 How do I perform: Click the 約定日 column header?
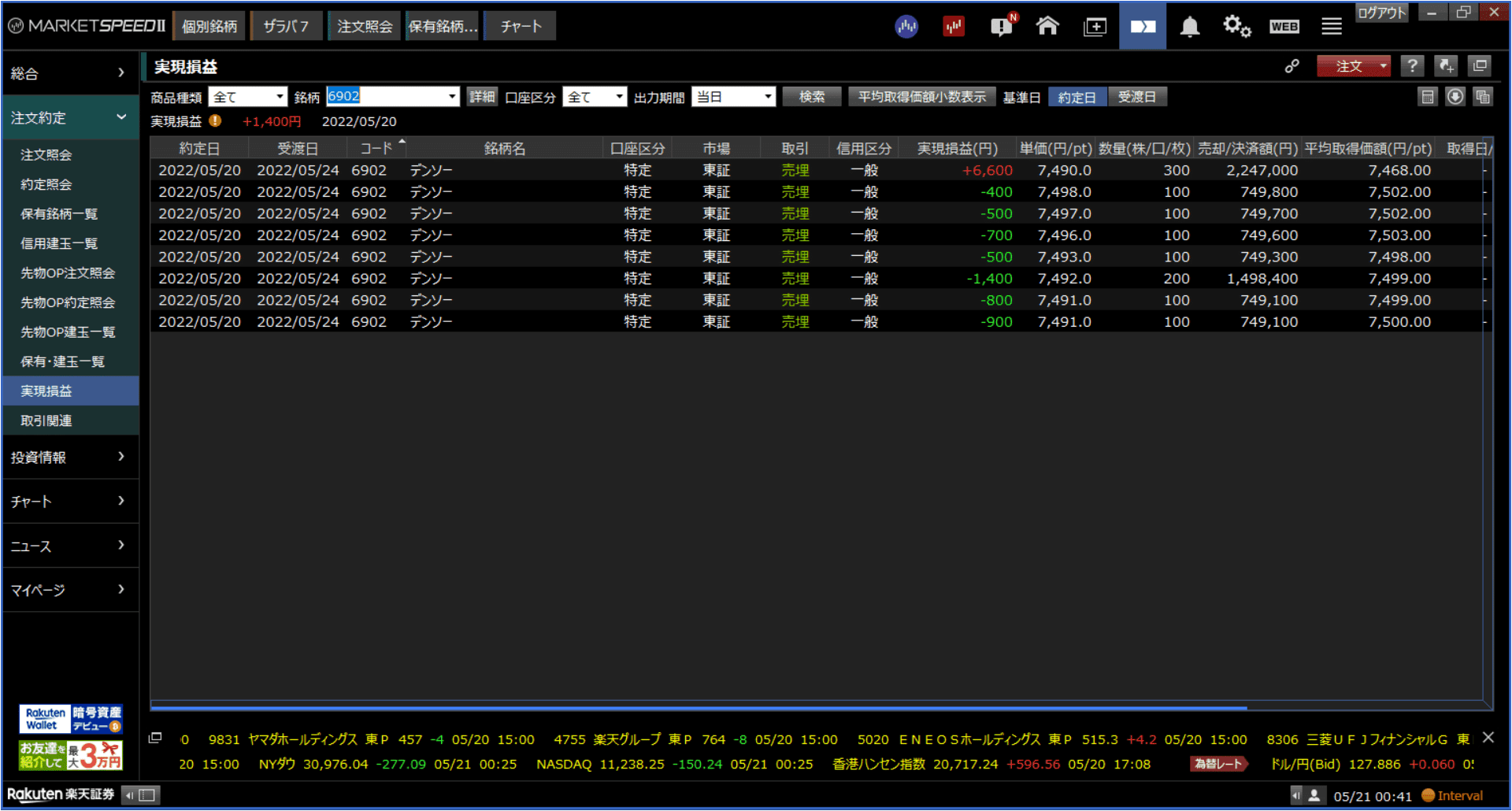[199, 148]
